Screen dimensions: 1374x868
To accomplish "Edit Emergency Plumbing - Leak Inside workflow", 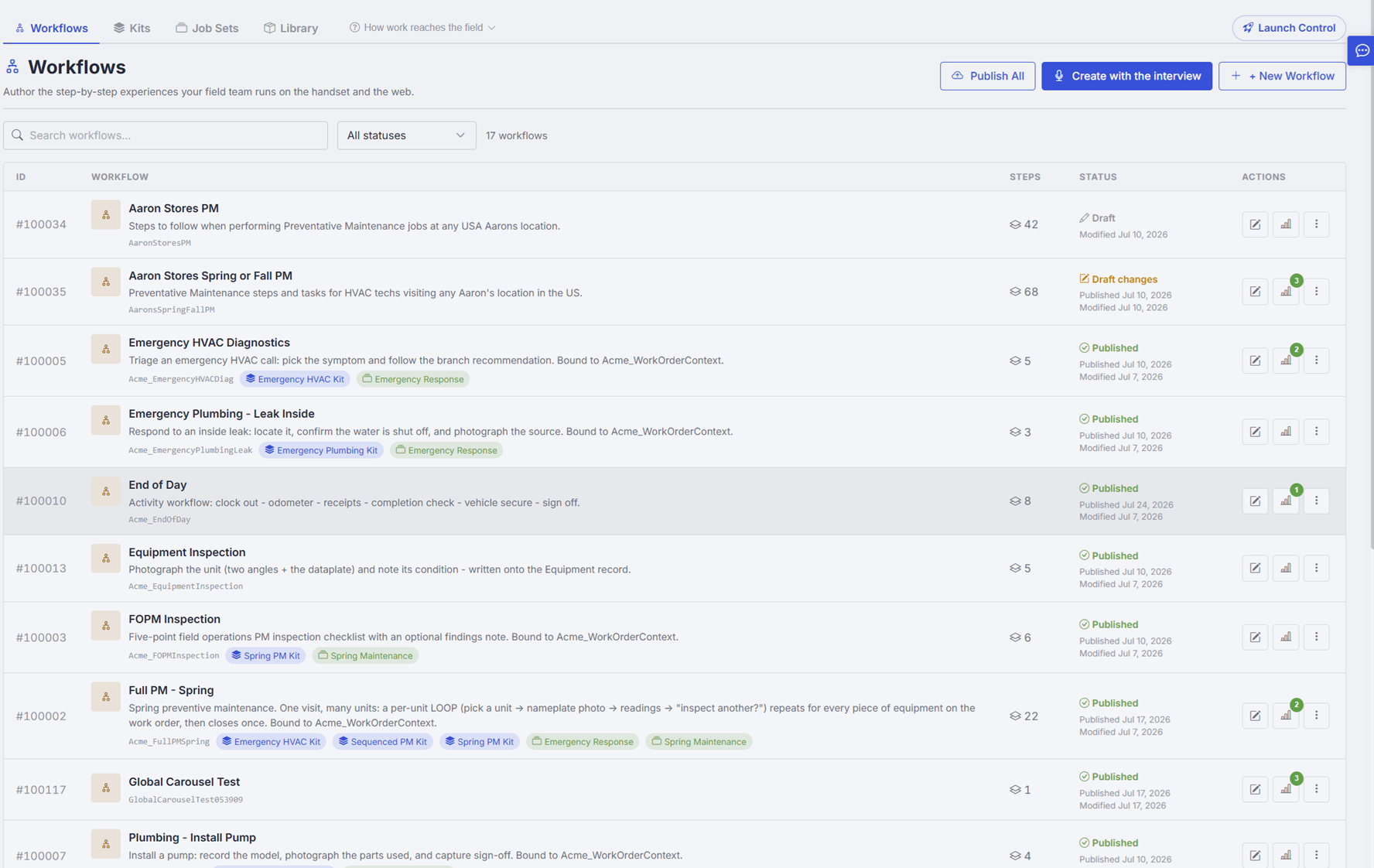I will coord(1255,432).
